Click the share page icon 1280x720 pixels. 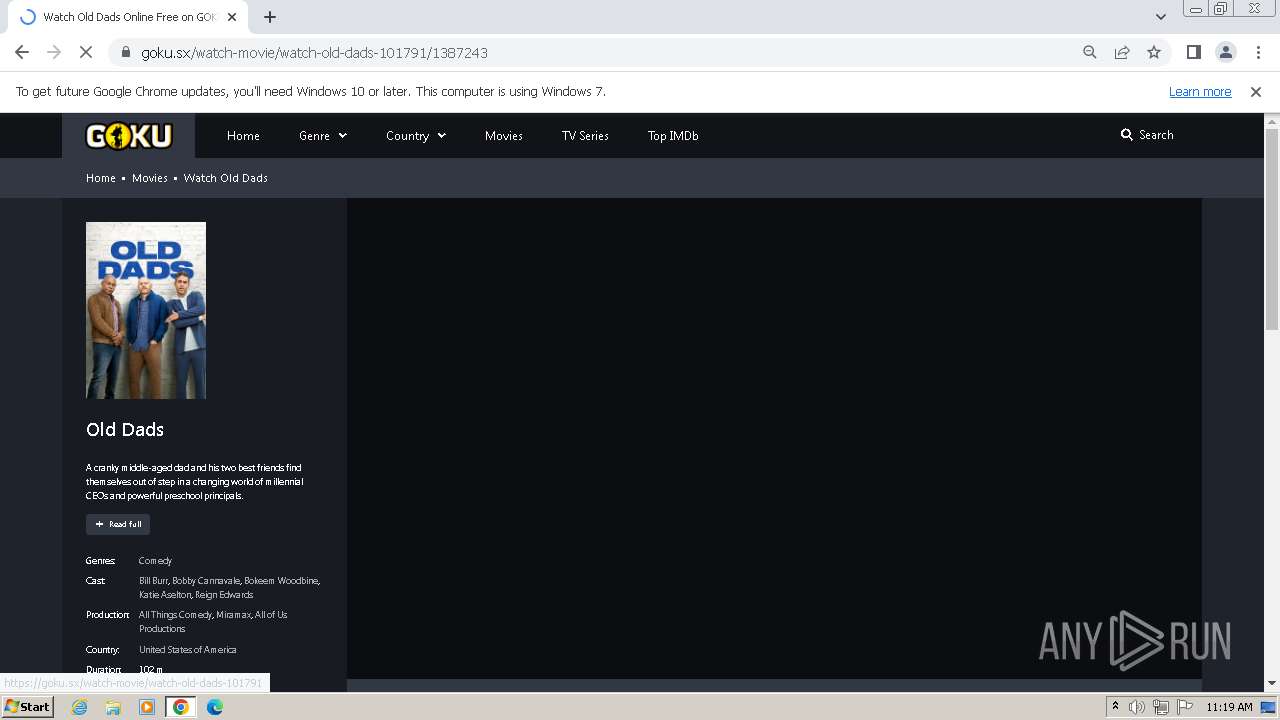click(x=1122, y=52)
